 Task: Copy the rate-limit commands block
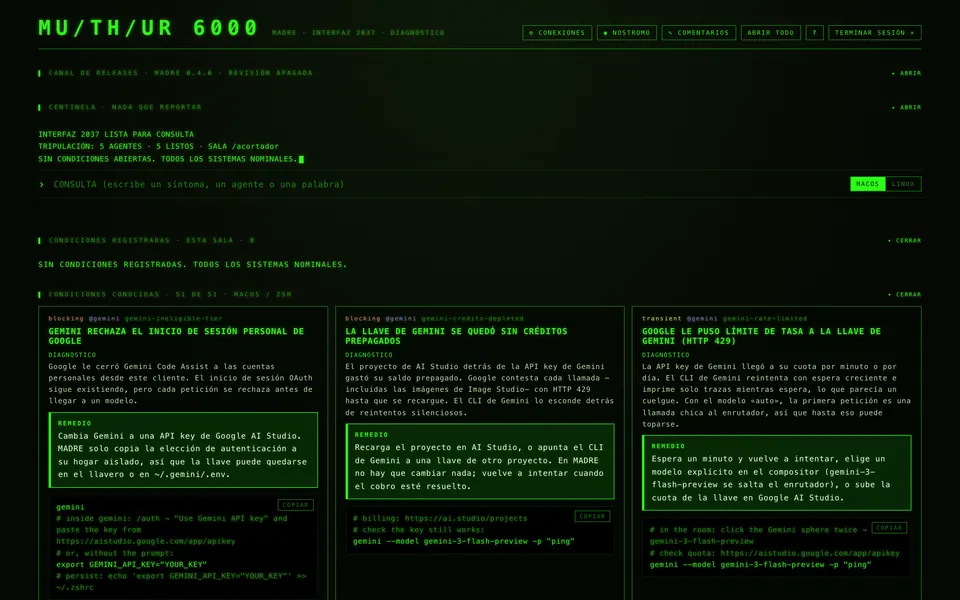pos(889,528)
